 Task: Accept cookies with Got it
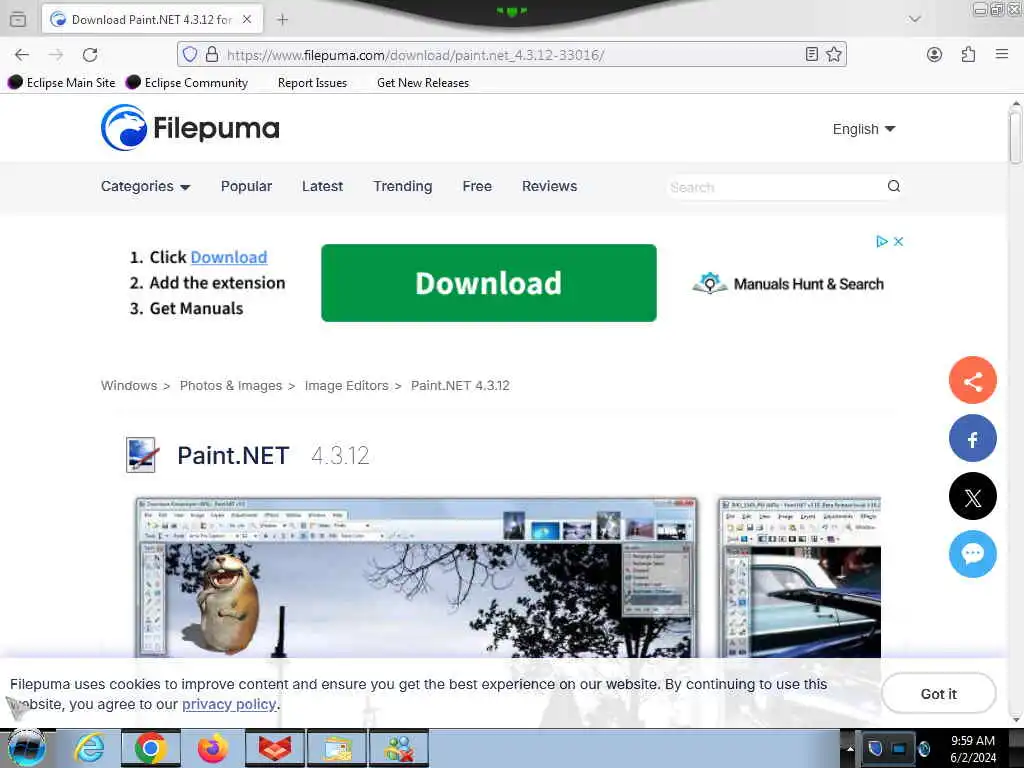[x=938, y=694]
